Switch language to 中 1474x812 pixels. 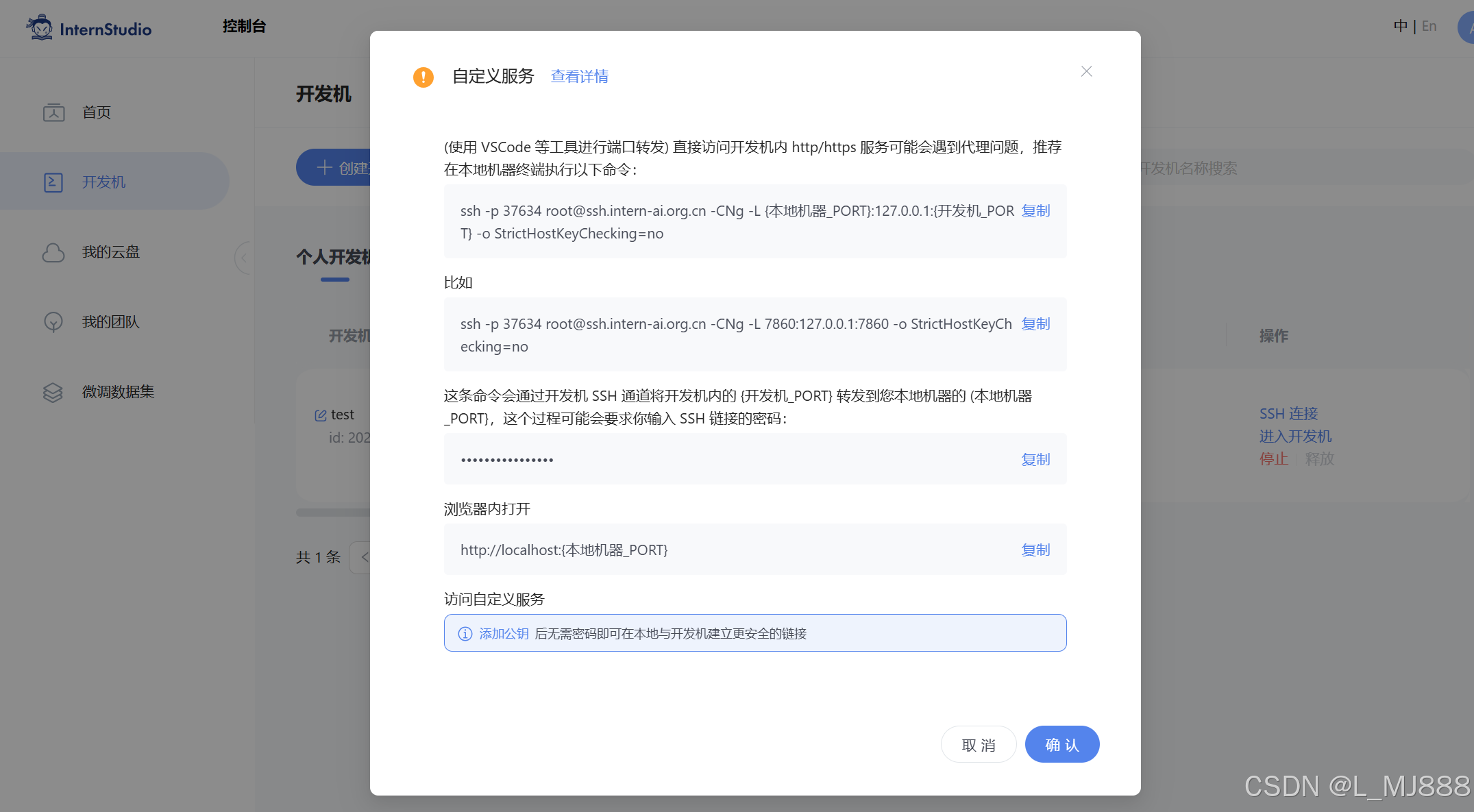(x=1400, y=26)
